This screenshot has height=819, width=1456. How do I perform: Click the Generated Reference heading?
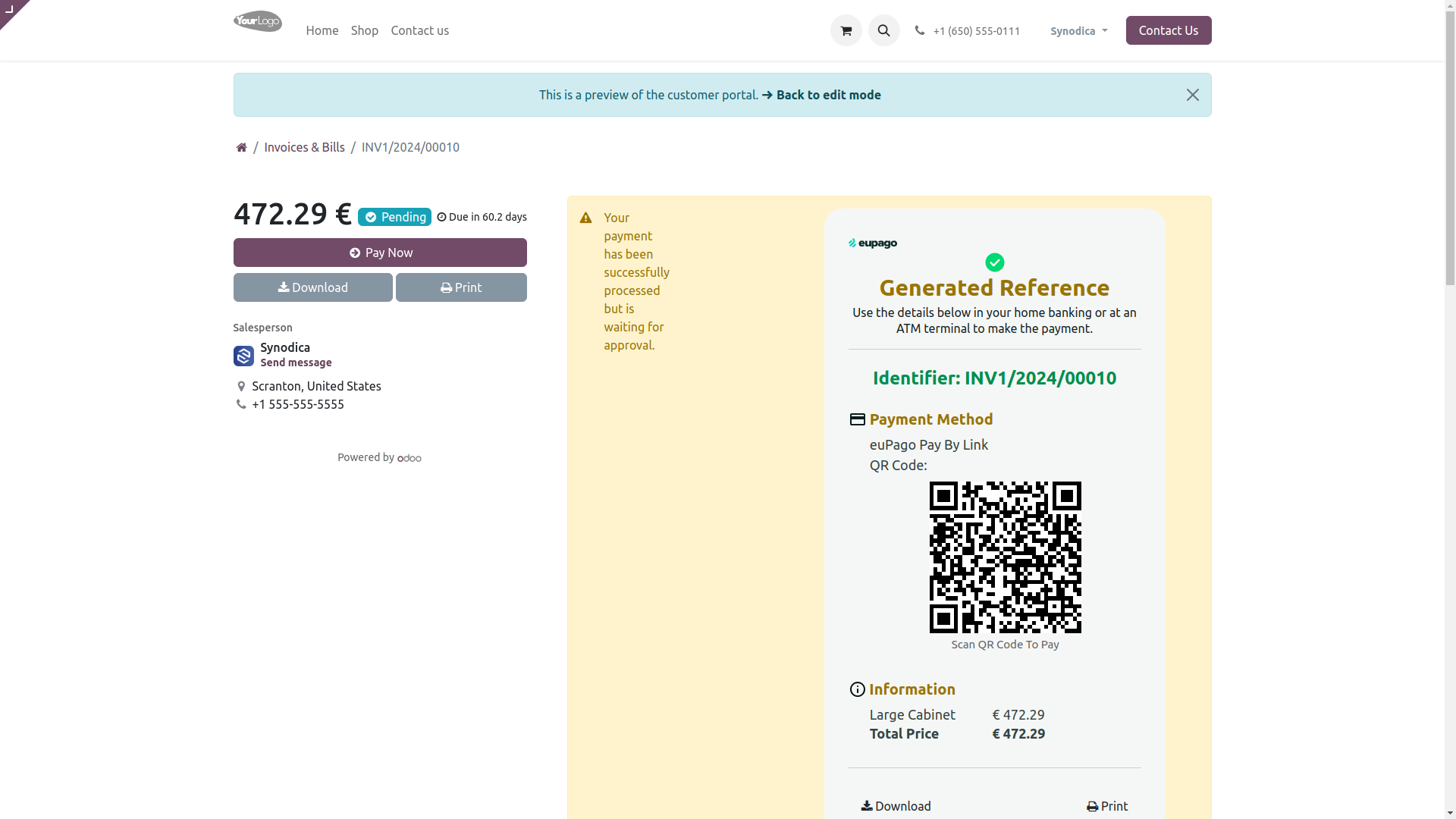pos(994,287)
